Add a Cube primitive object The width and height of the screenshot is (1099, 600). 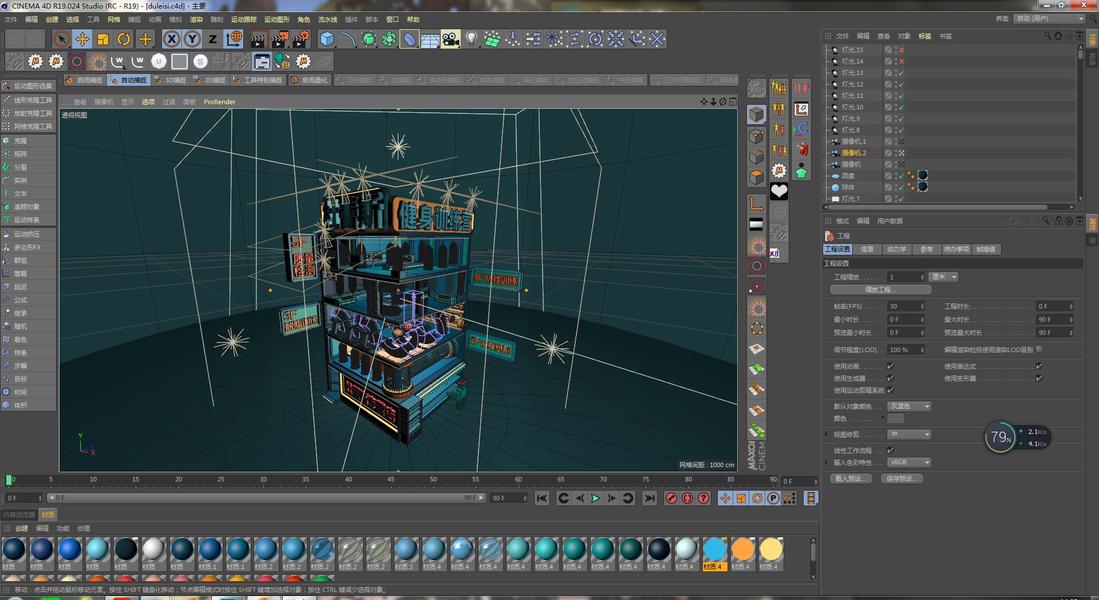[x=327, y=39]
